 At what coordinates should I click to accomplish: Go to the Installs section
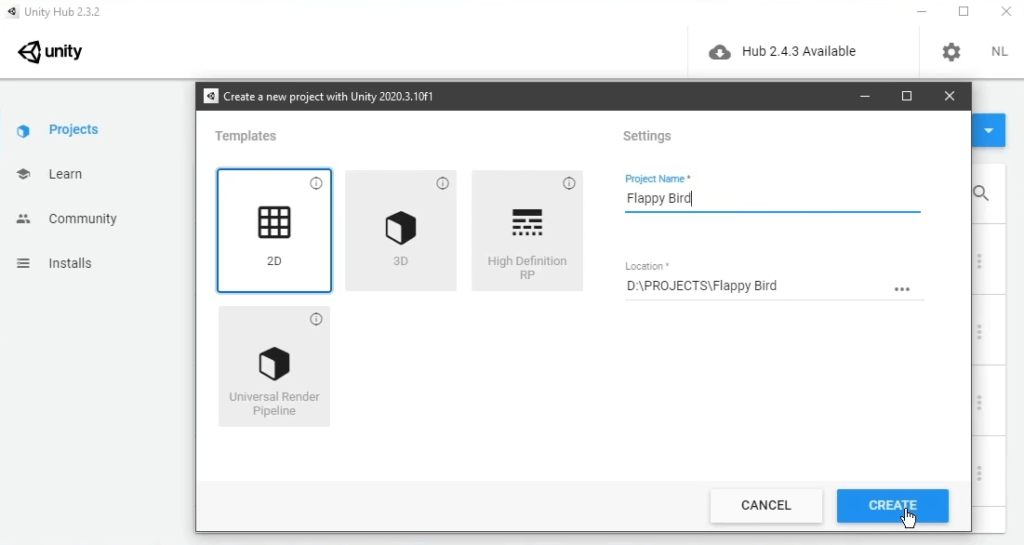[70, 263]
